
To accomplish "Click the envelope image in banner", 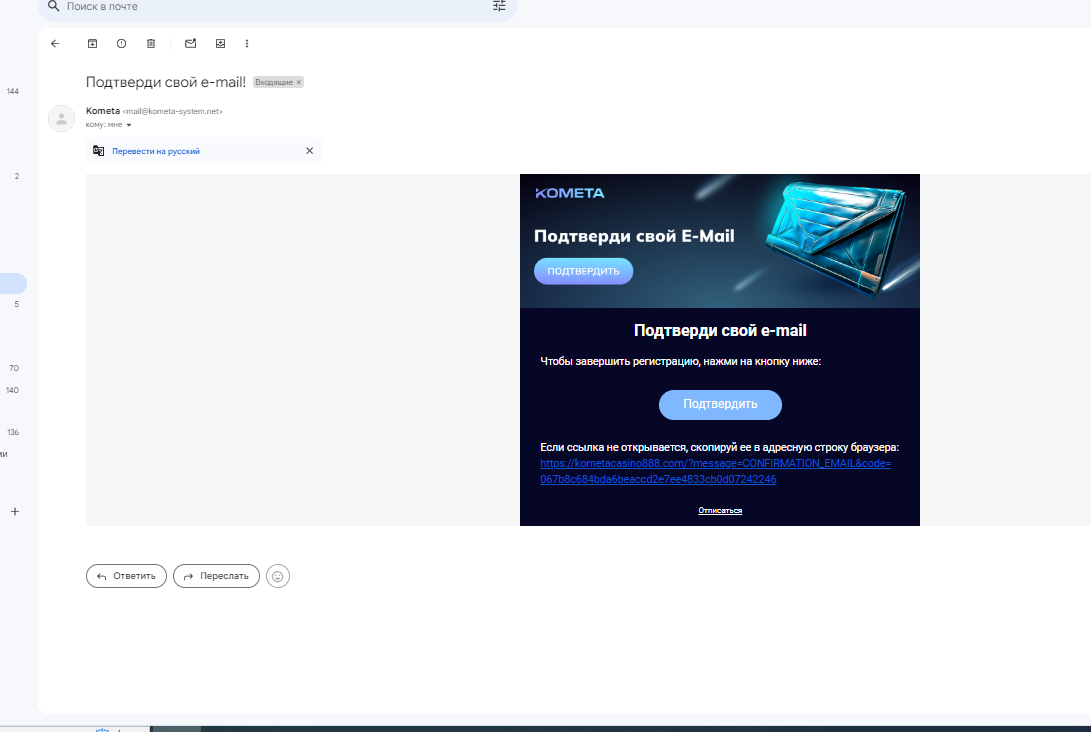I will click(x=835, y=238).
